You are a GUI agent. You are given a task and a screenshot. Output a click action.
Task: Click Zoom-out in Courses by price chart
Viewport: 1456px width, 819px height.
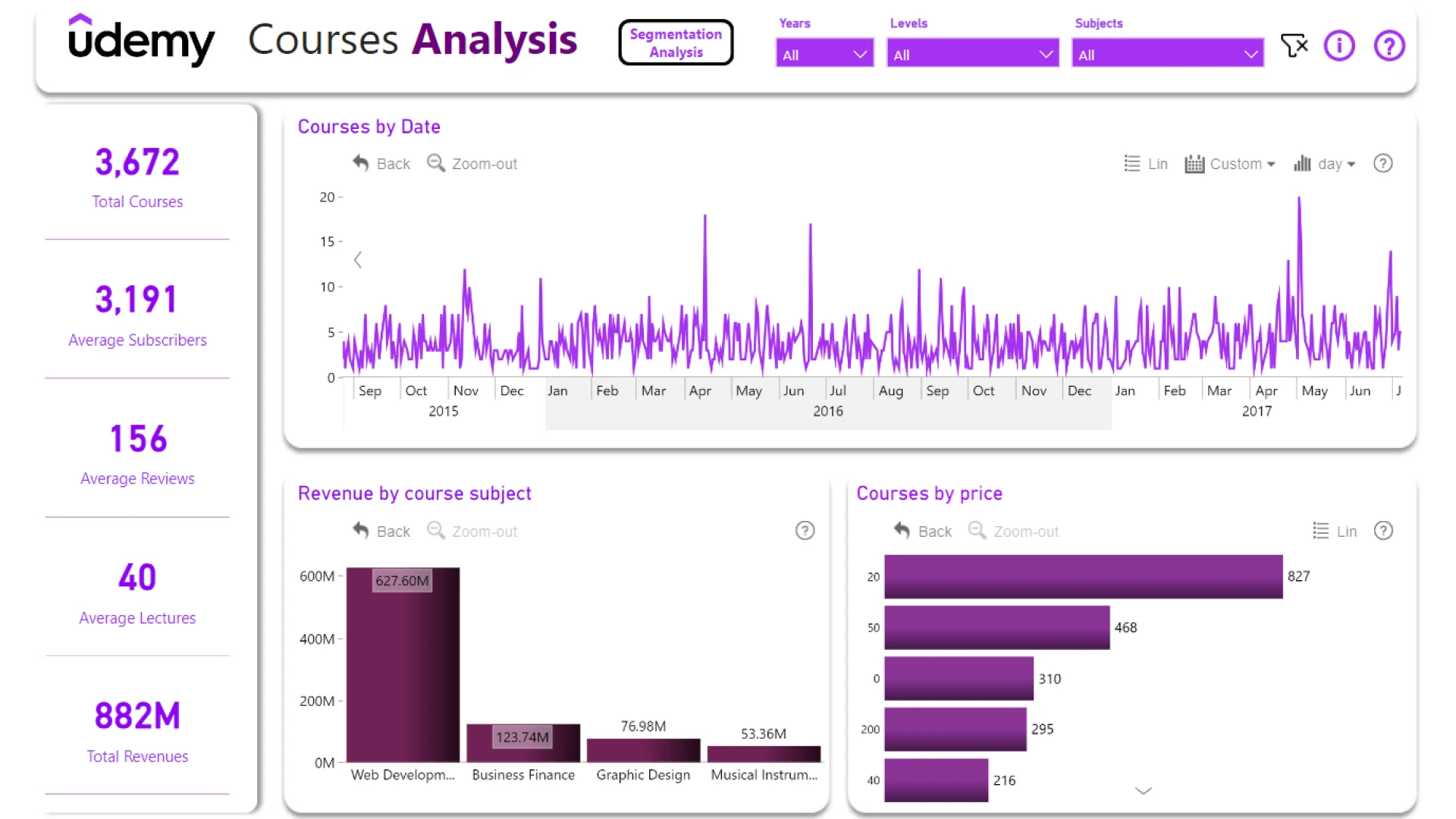click(1013, 531)
